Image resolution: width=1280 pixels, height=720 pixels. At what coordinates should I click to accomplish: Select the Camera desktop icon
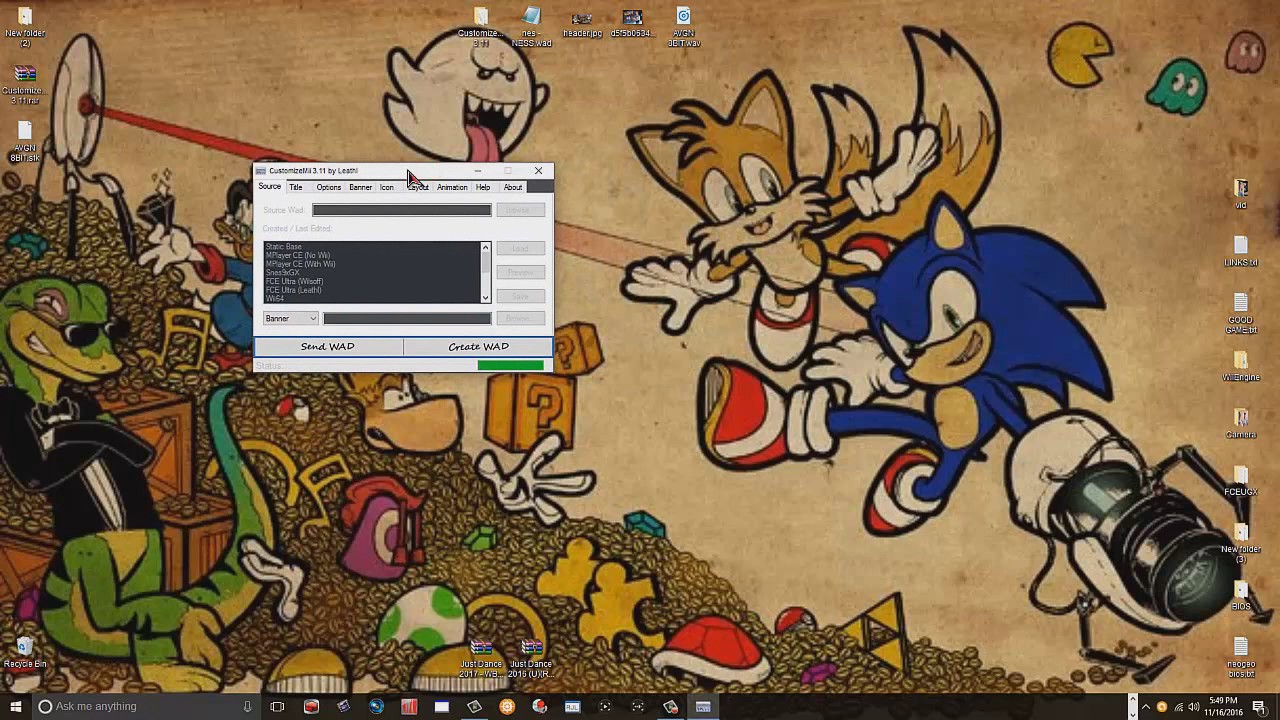point(1241,424)
